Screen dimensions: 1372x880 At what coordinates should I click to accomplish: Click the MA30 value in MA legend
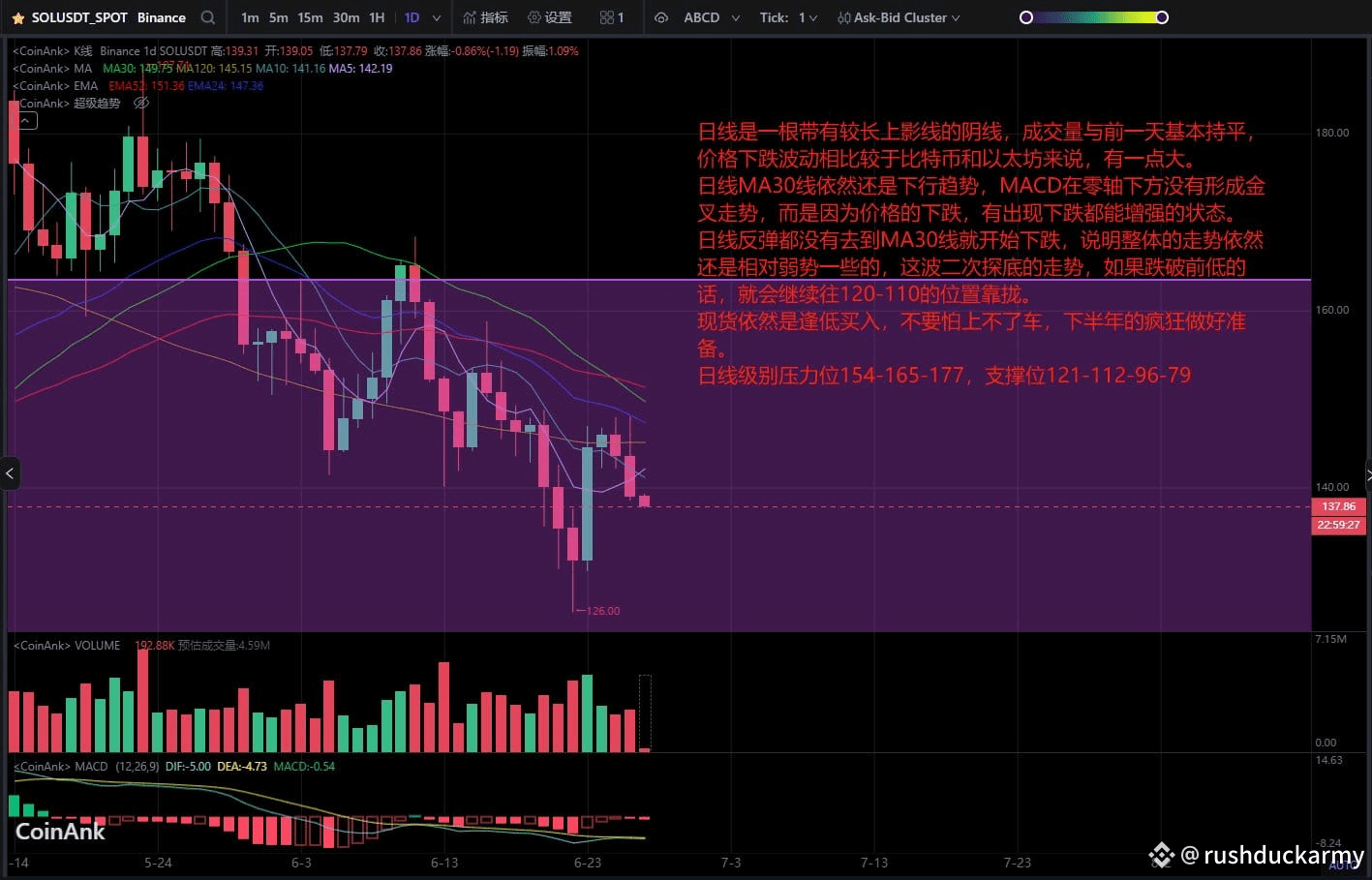[x=137, y=69]
